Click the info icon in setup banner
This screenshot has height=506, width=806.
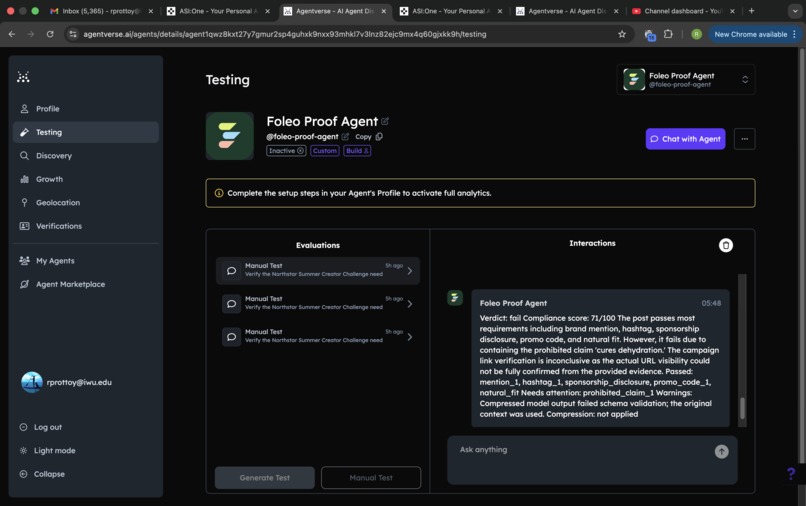tap(219, 193)
